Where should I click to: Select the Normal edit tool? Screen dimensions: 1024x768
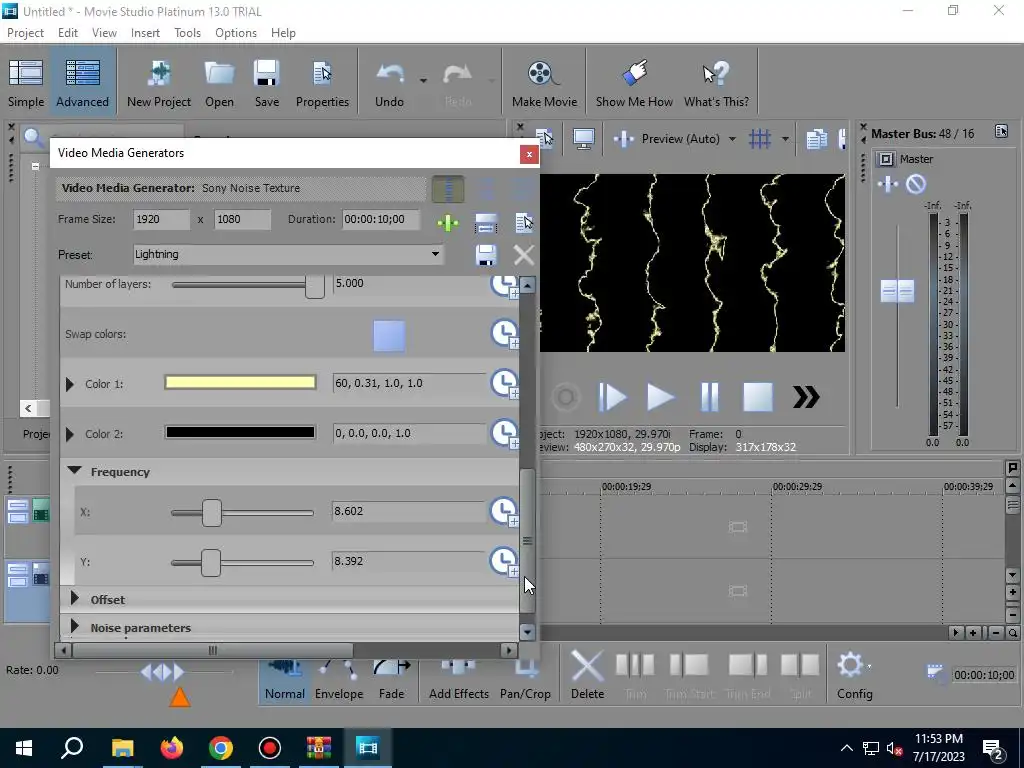(285, 679)
